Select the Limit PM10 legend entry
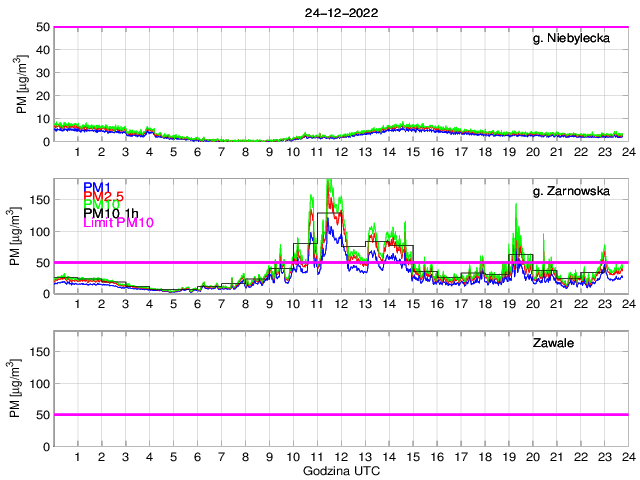 click(116, 224)
